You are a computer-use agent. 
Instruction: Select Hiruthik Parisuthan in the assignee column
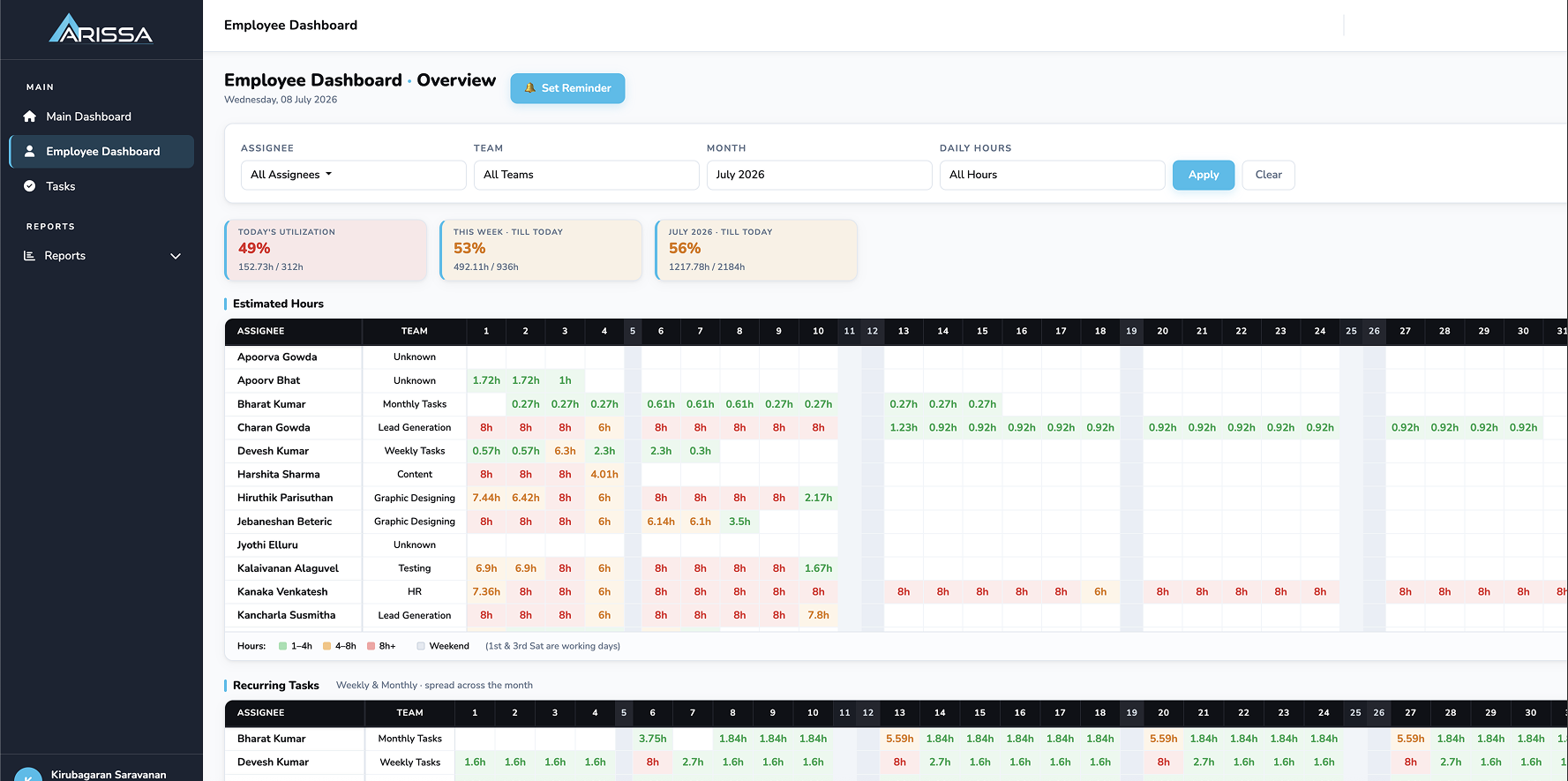[285, 498]
